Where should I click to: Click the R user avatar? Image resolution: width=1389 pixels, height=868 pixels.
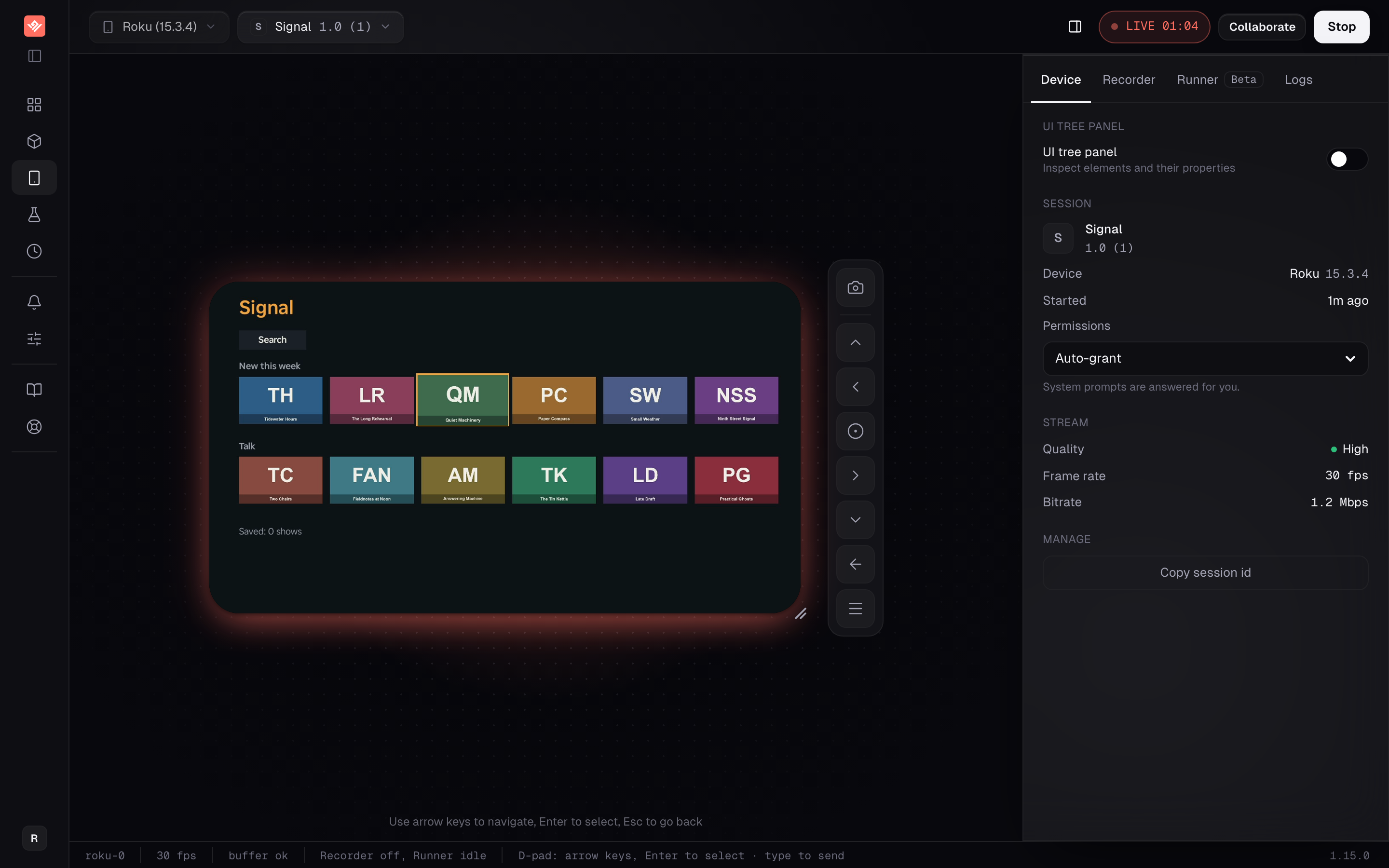pyautogui.click(x=34, y=838)
